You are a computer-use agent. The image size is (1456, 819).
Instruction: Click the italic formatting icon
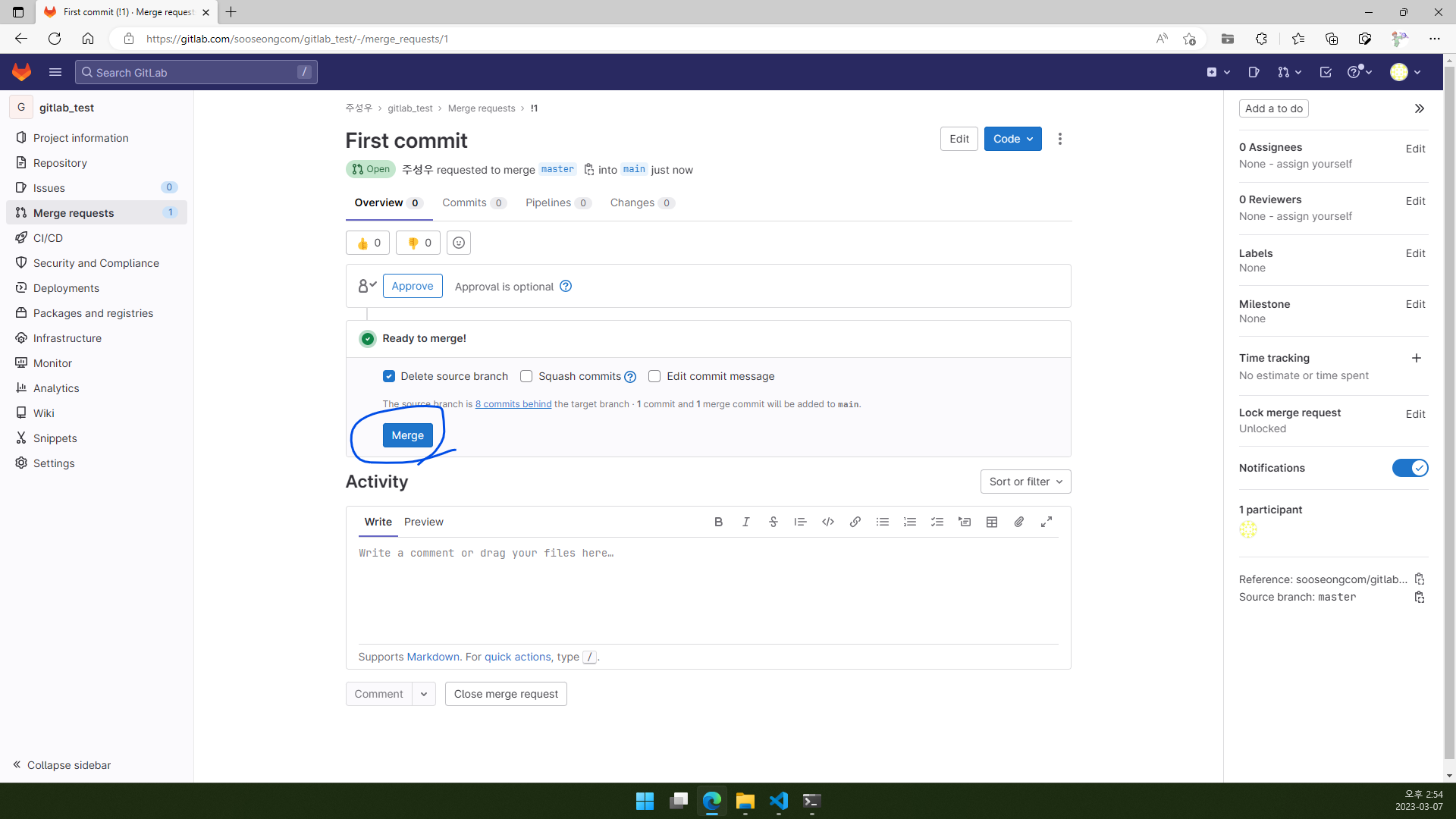click(745, 521)
